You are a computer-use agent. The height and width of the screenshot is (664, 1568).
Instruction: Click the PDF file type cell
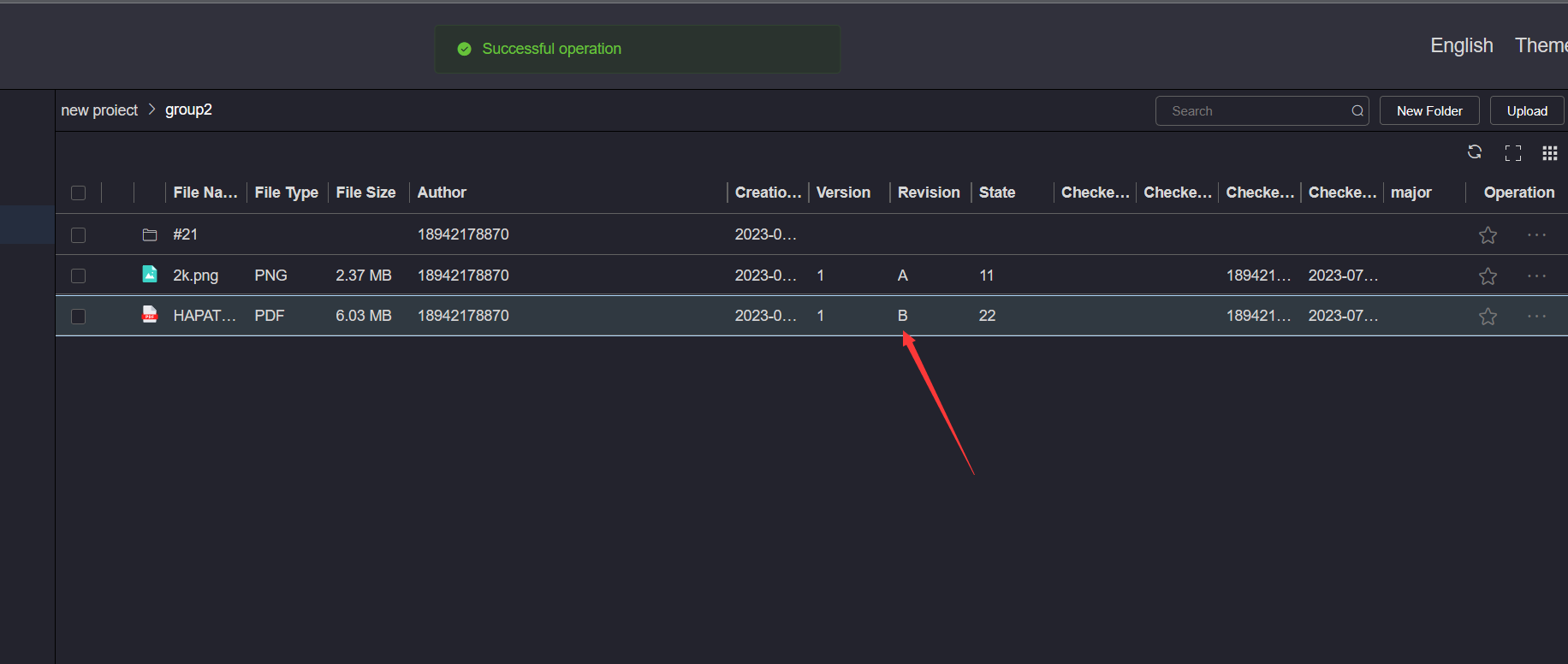pyautogui.click(x=269, y=316)
